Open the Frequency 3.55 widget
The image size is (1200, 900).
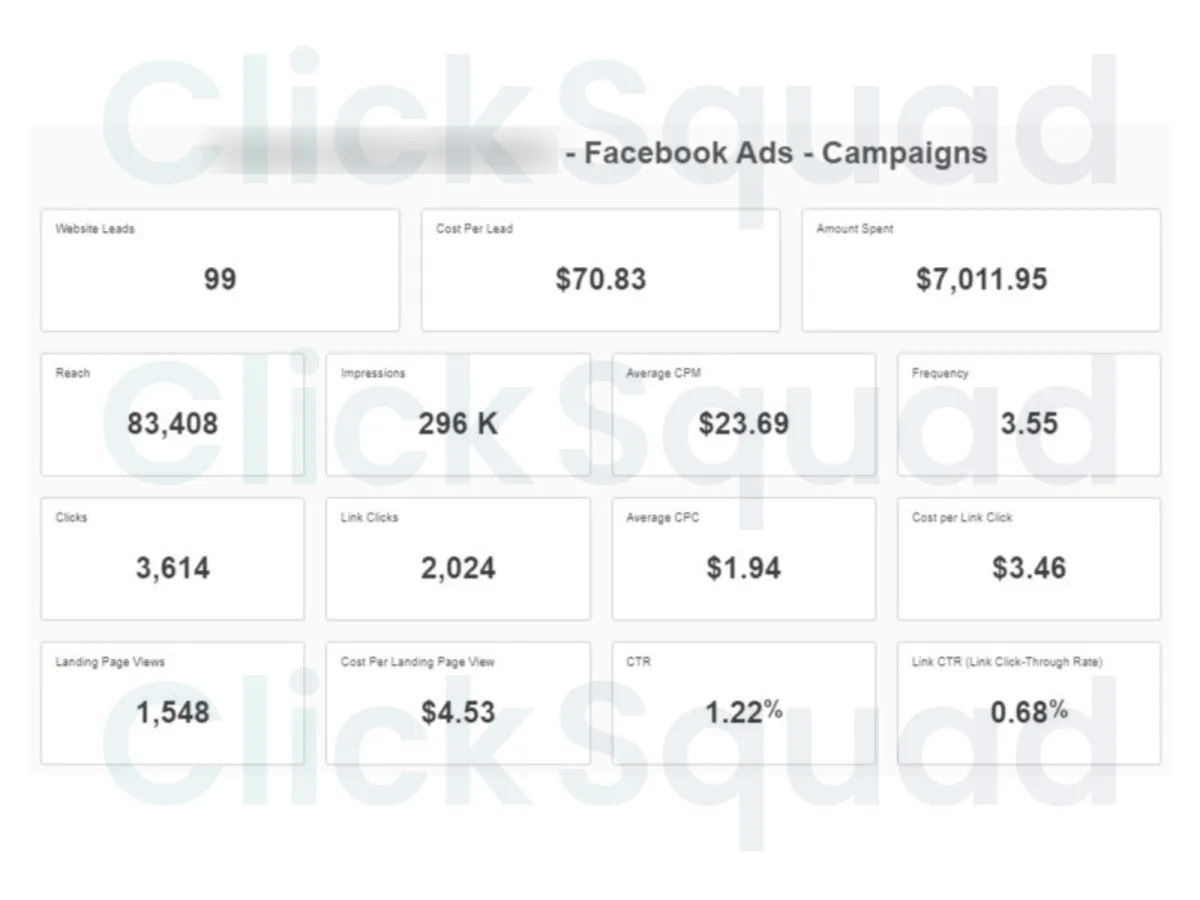(x=1029, y=415)
